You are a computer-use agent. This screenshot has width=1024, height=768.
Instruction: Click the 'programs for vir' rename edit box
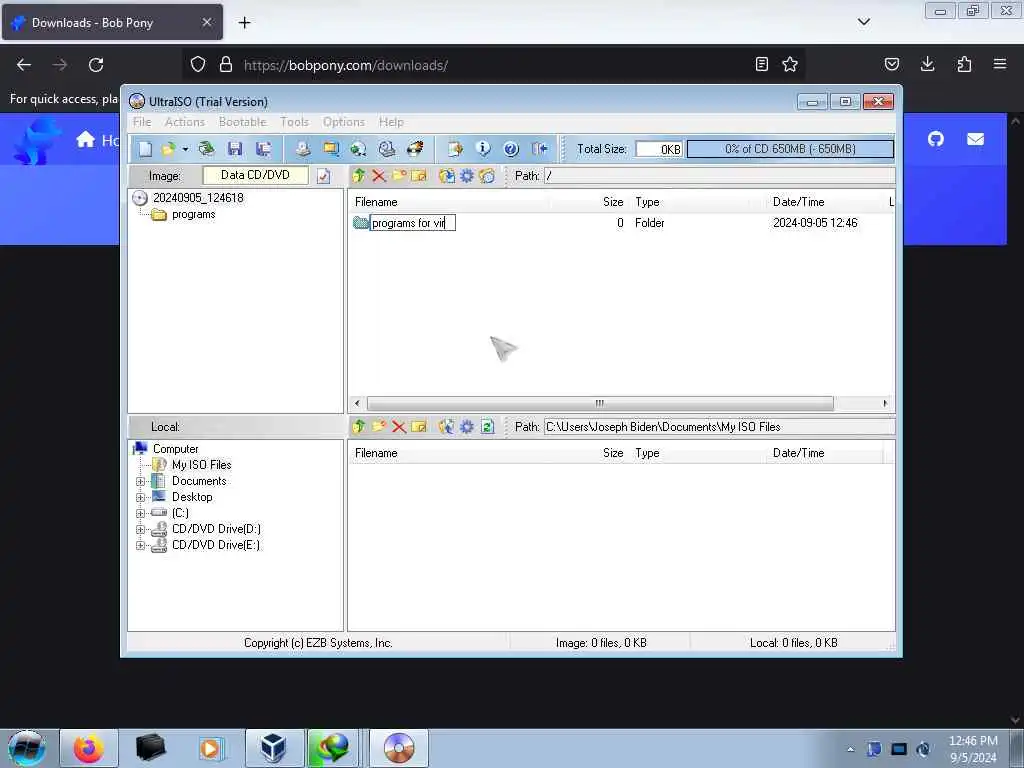pos(413,223)
